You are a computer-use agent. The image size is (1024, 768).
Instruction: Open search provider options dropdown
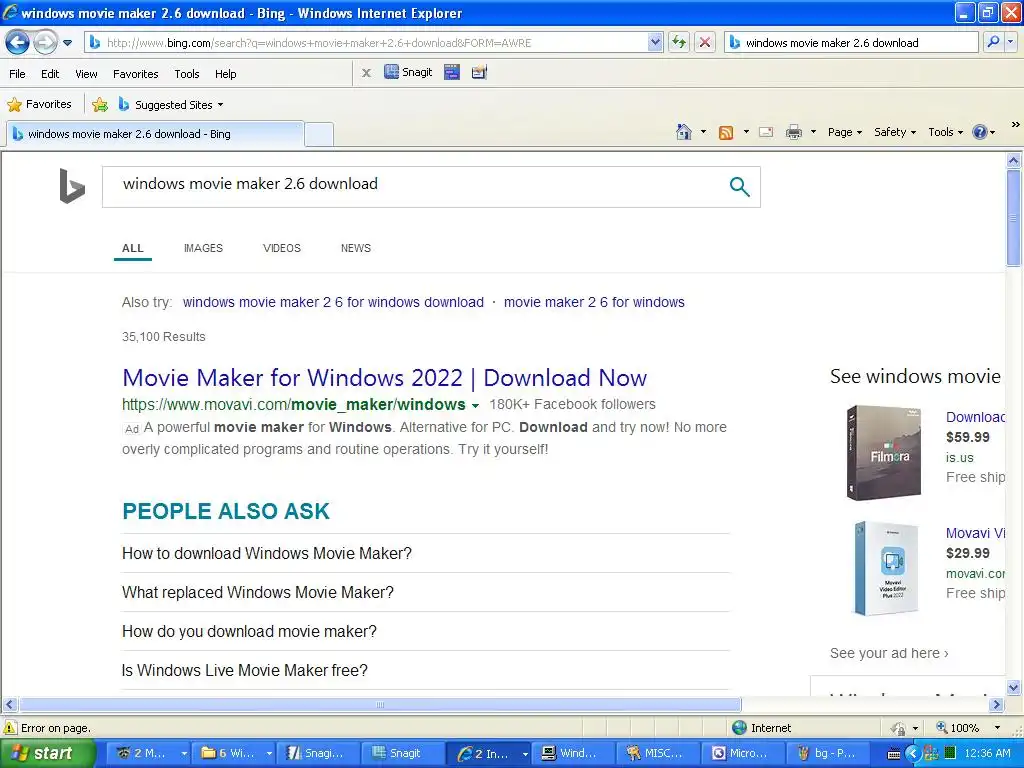(x=1010, y=42)
